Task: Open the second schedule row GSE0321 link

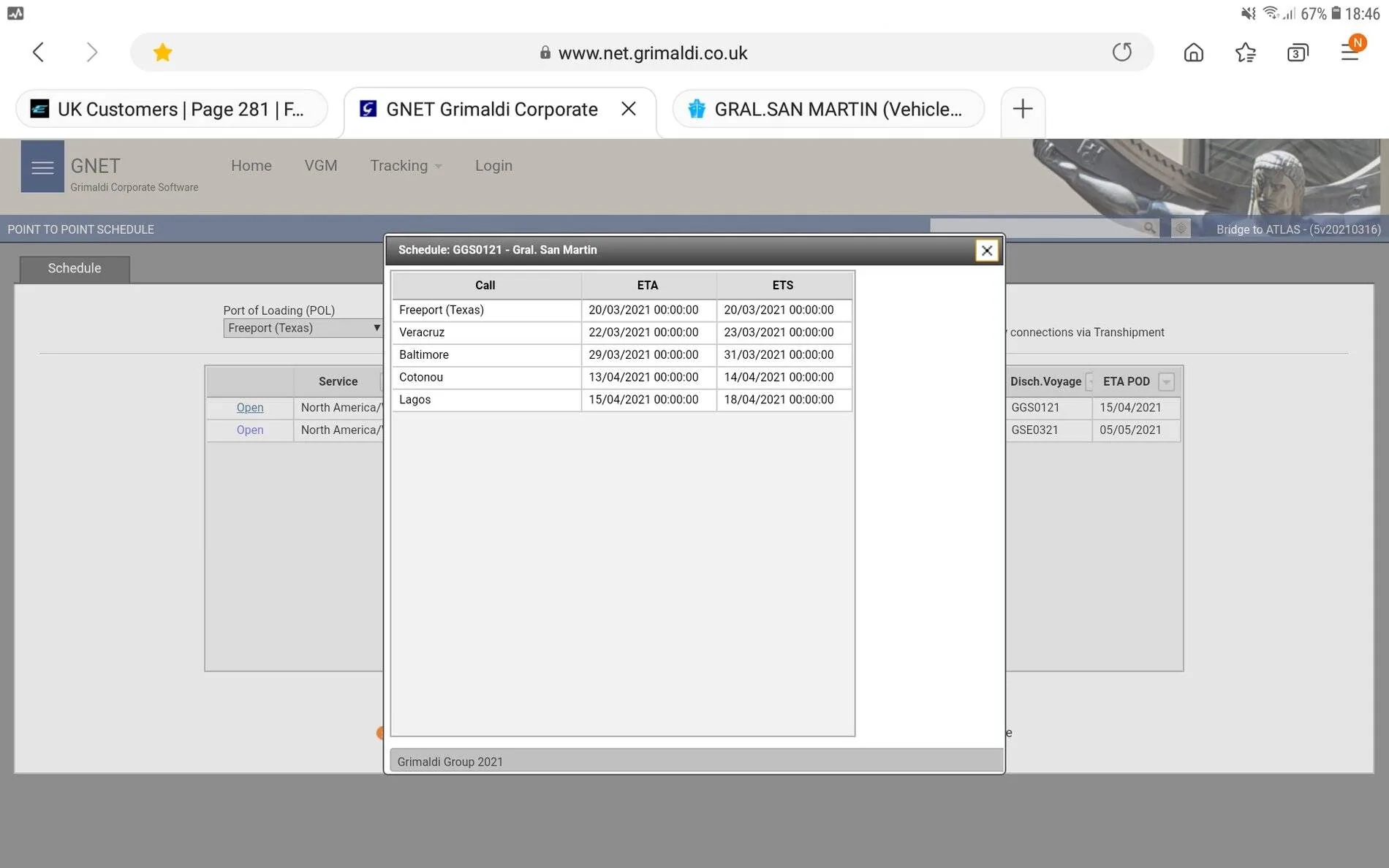Action: point(249,430)
